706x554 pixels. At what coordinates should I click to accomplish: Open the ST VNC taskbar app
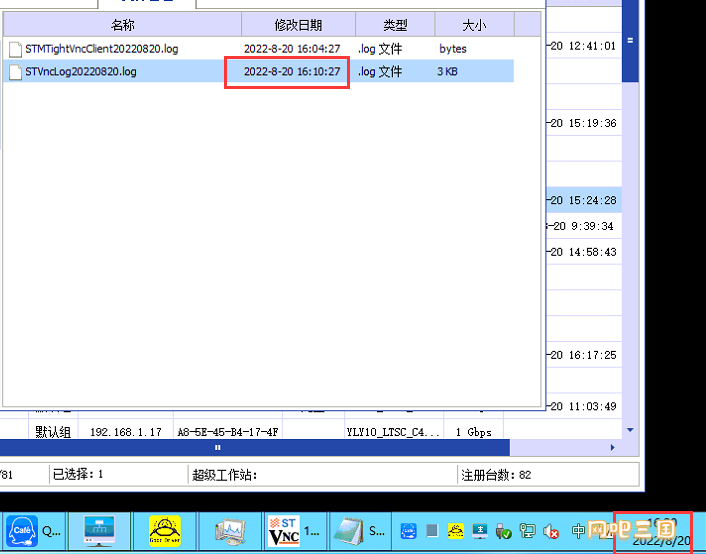point(295,531)
